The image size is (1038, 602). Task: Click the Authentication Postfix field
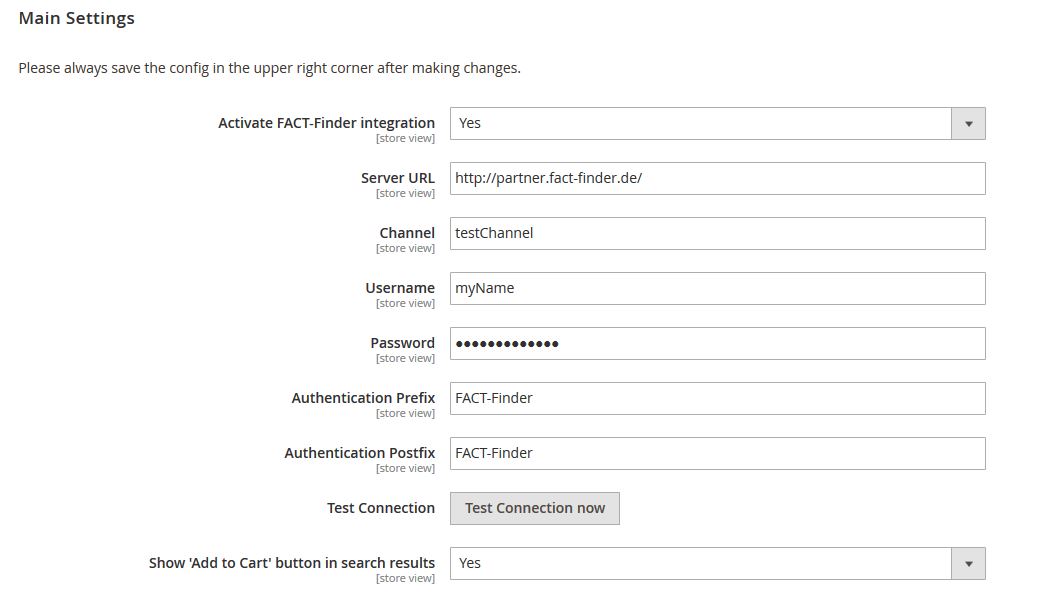coord(718,454)
